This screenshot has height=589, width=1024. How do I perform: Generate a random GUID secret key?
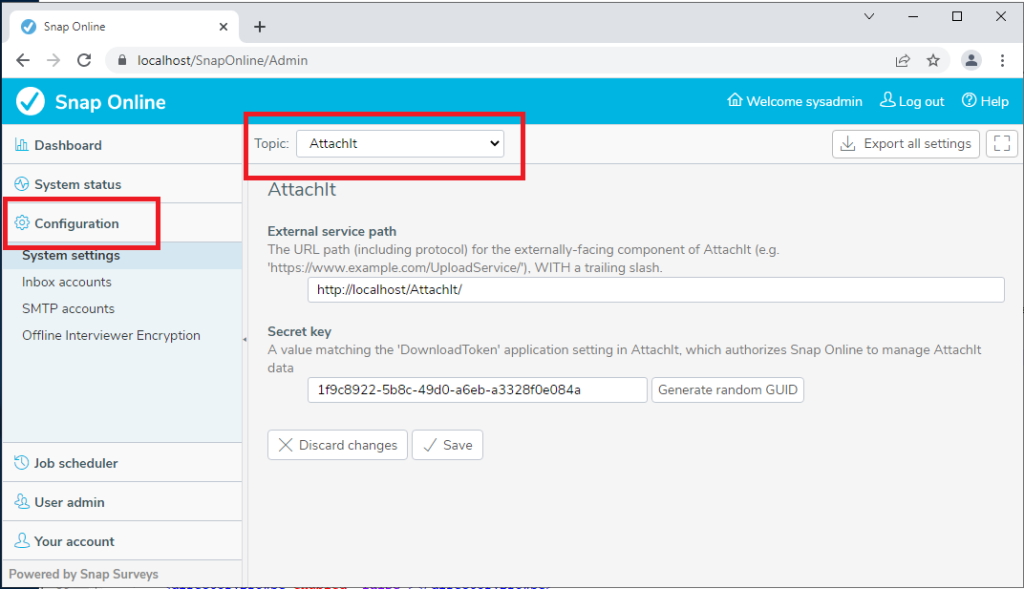[x=727, y=389]
